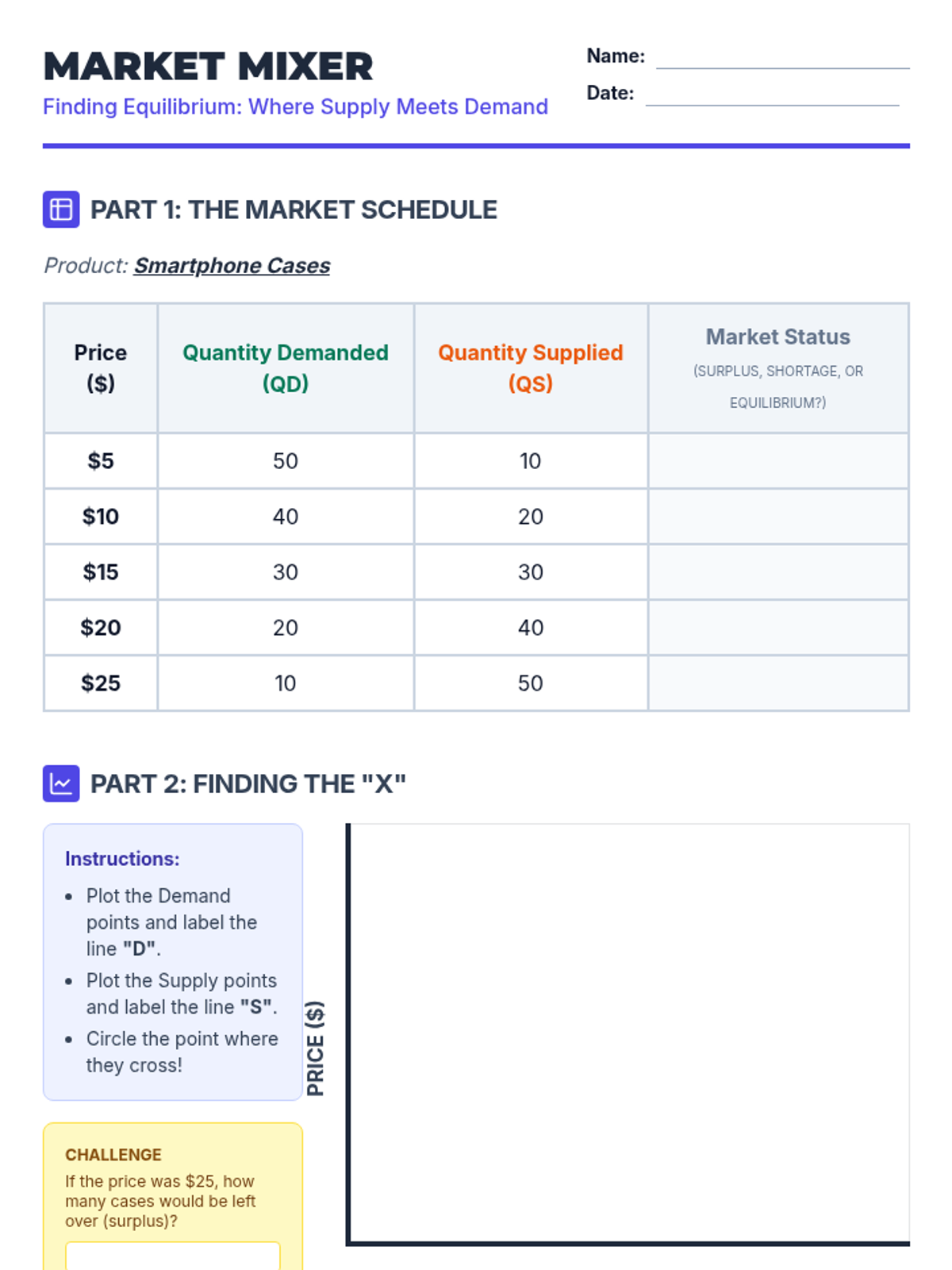Click the Market Status cell for $15 row
This screenshot has height=1270, width=952.
click(777, 572)
